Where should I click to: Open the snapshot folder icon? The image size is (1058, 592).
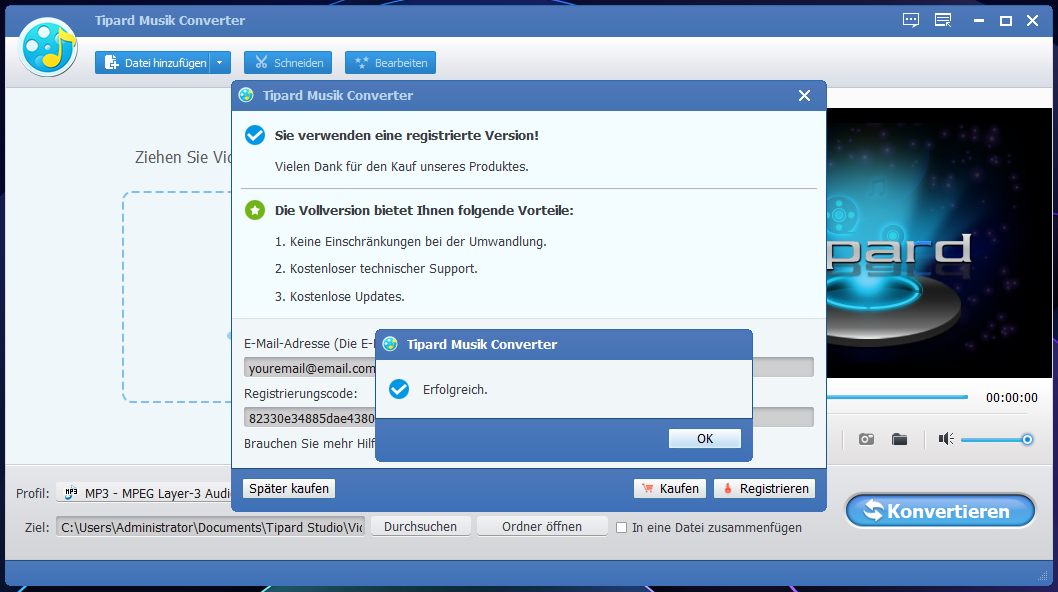[899, 439]
